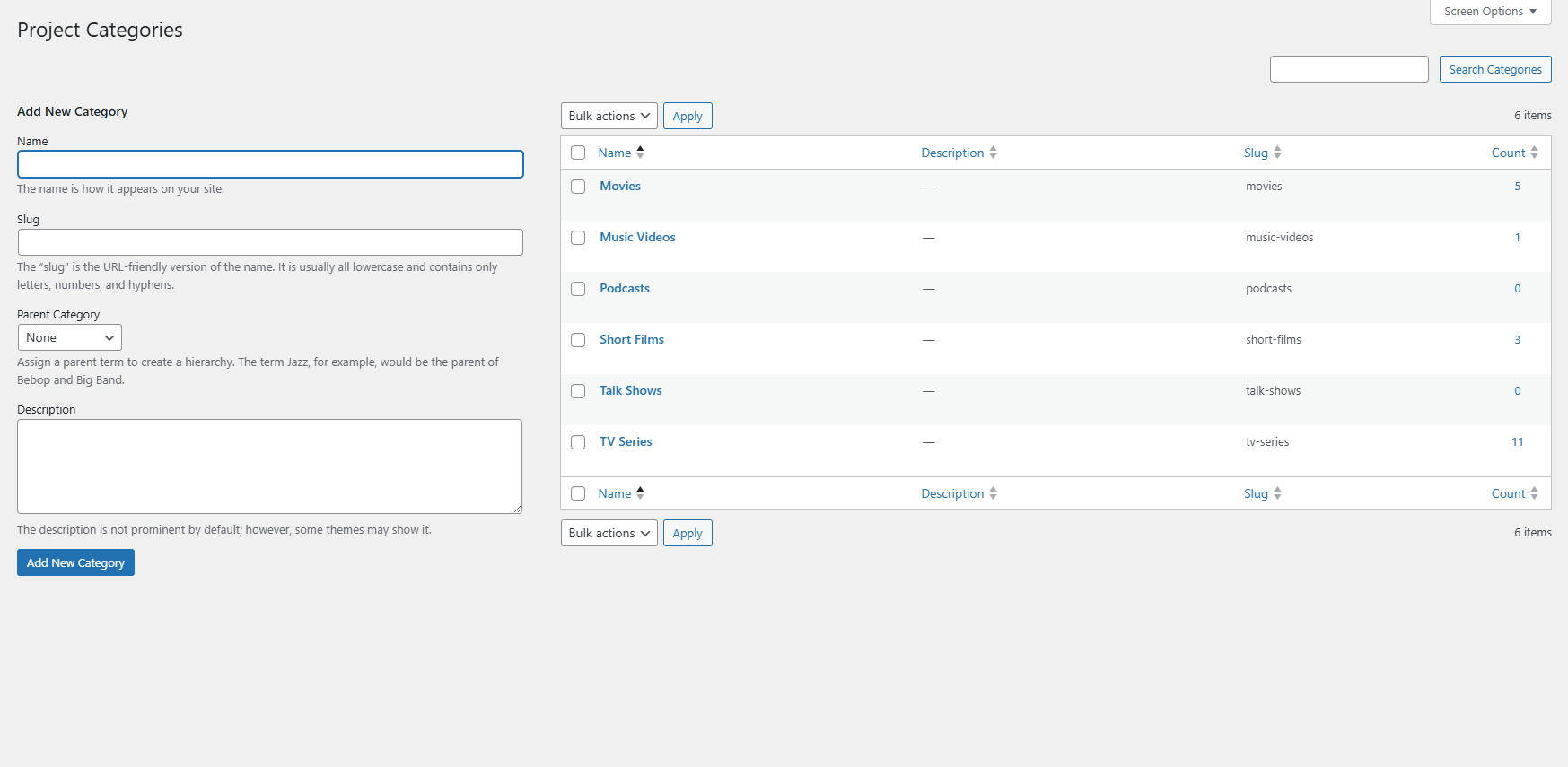The image size is (1568, 767).
Task: Click the count link for Music Videos
Action: pyautogui.click(x=1518, y=238)
